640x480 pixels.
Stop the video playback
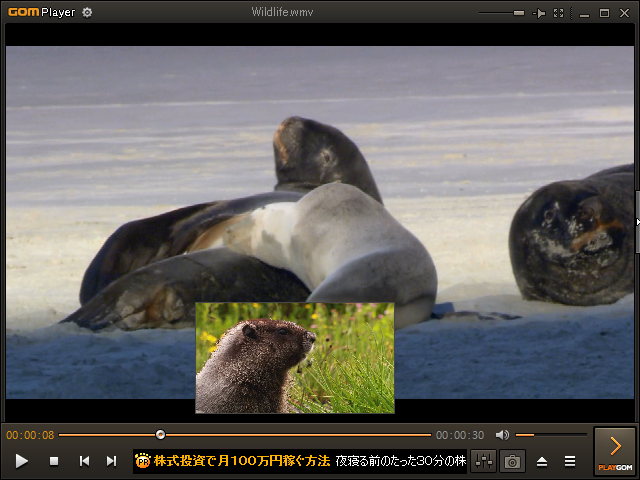(54, 461)
